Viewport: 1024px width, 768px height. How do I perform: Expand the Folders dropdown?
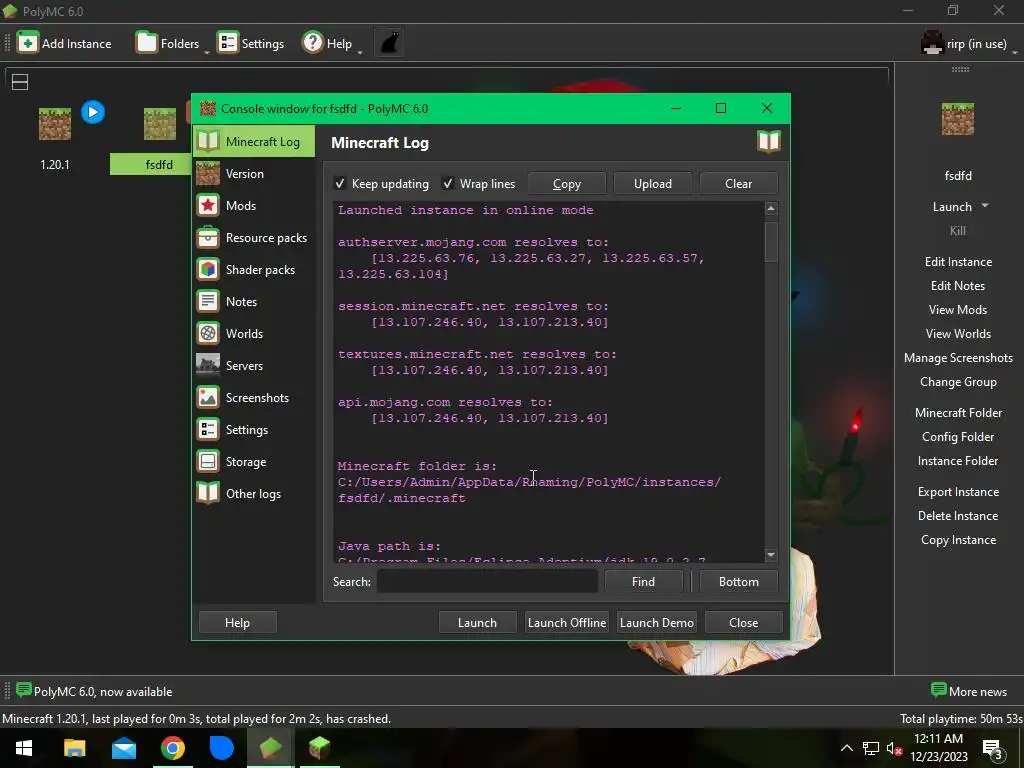206,52
